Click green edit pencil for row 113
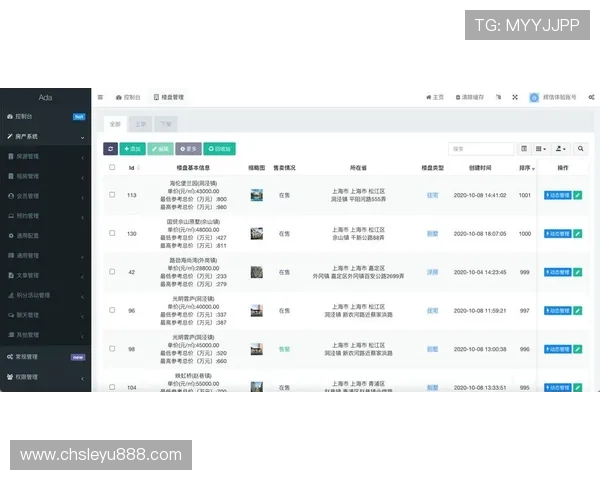Screen dimensions: 600x480 pyautogui.click(x=578, y=195)
